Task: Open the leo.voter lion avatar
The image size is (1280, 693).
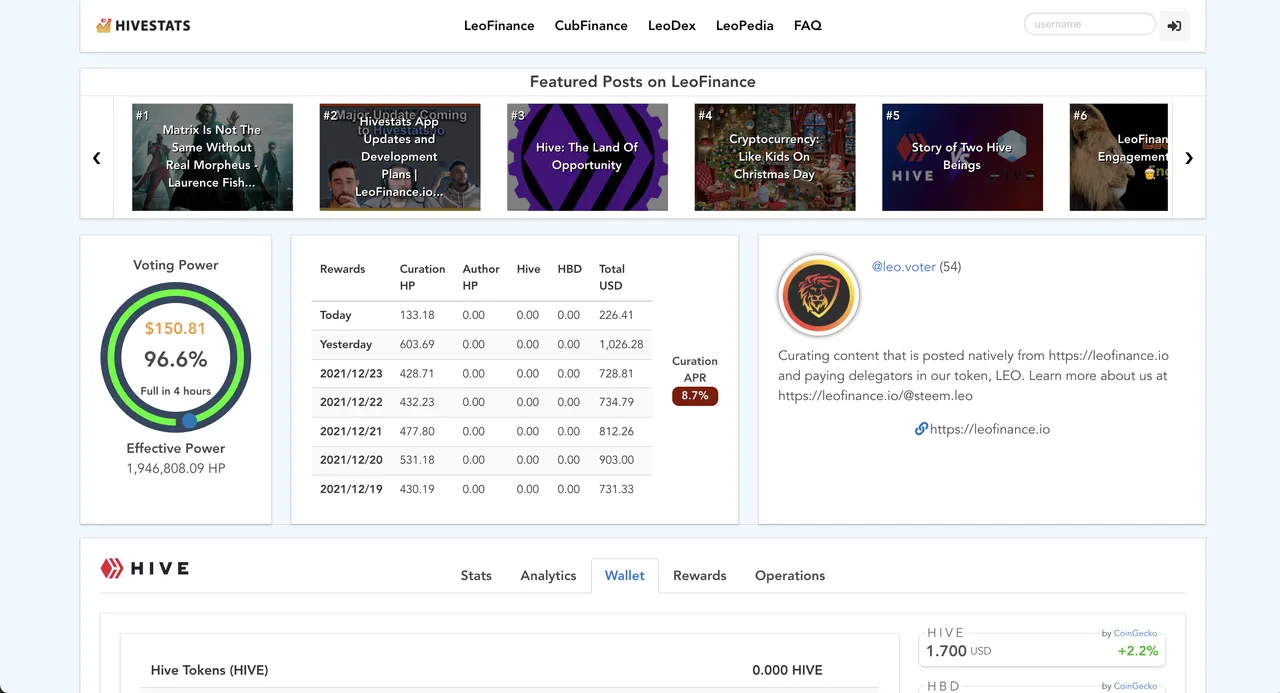Action: [x=818, y=295]
